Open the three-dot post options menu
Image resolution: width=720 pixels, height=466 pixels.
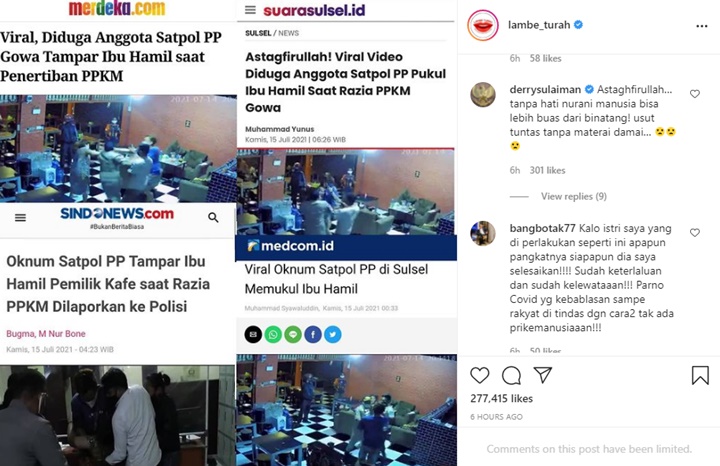click(702, 26)
